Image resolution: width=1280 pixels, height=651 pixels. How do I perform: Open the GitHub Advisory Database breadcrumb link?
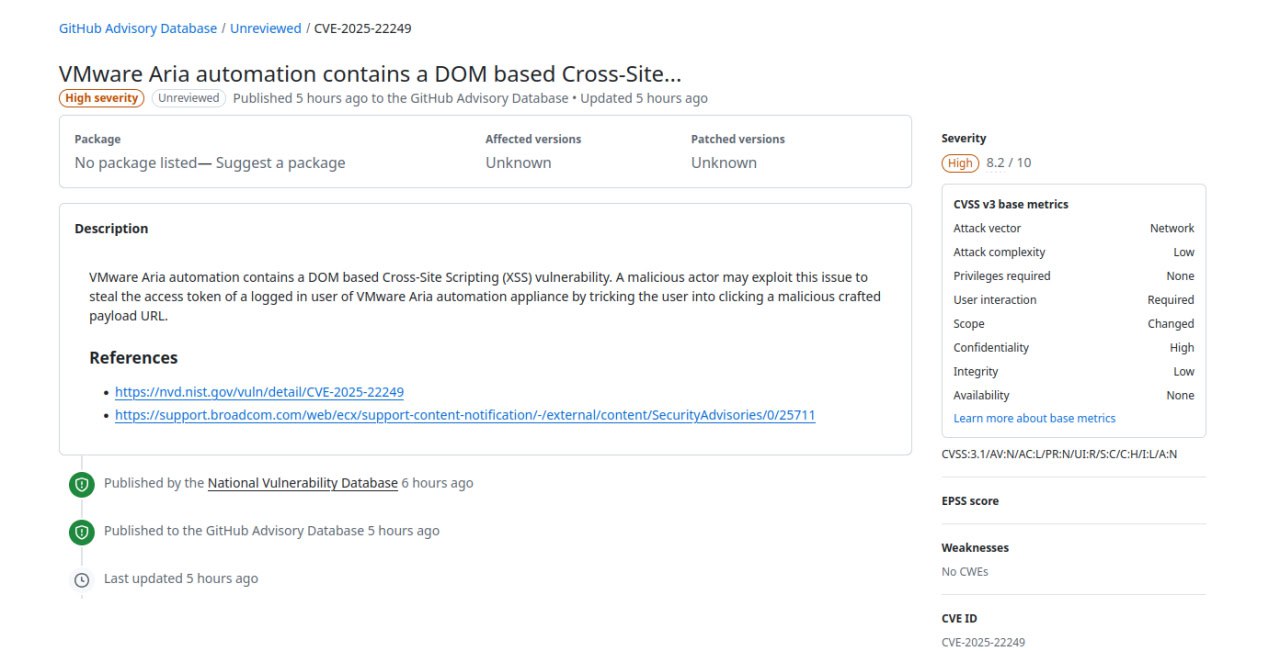click(138, 28)
